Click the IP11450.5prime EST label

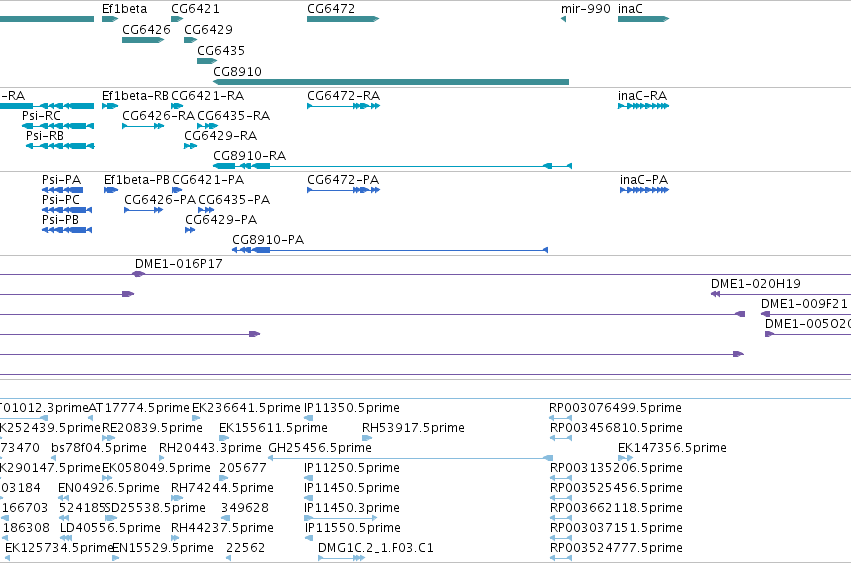point(352,488)
